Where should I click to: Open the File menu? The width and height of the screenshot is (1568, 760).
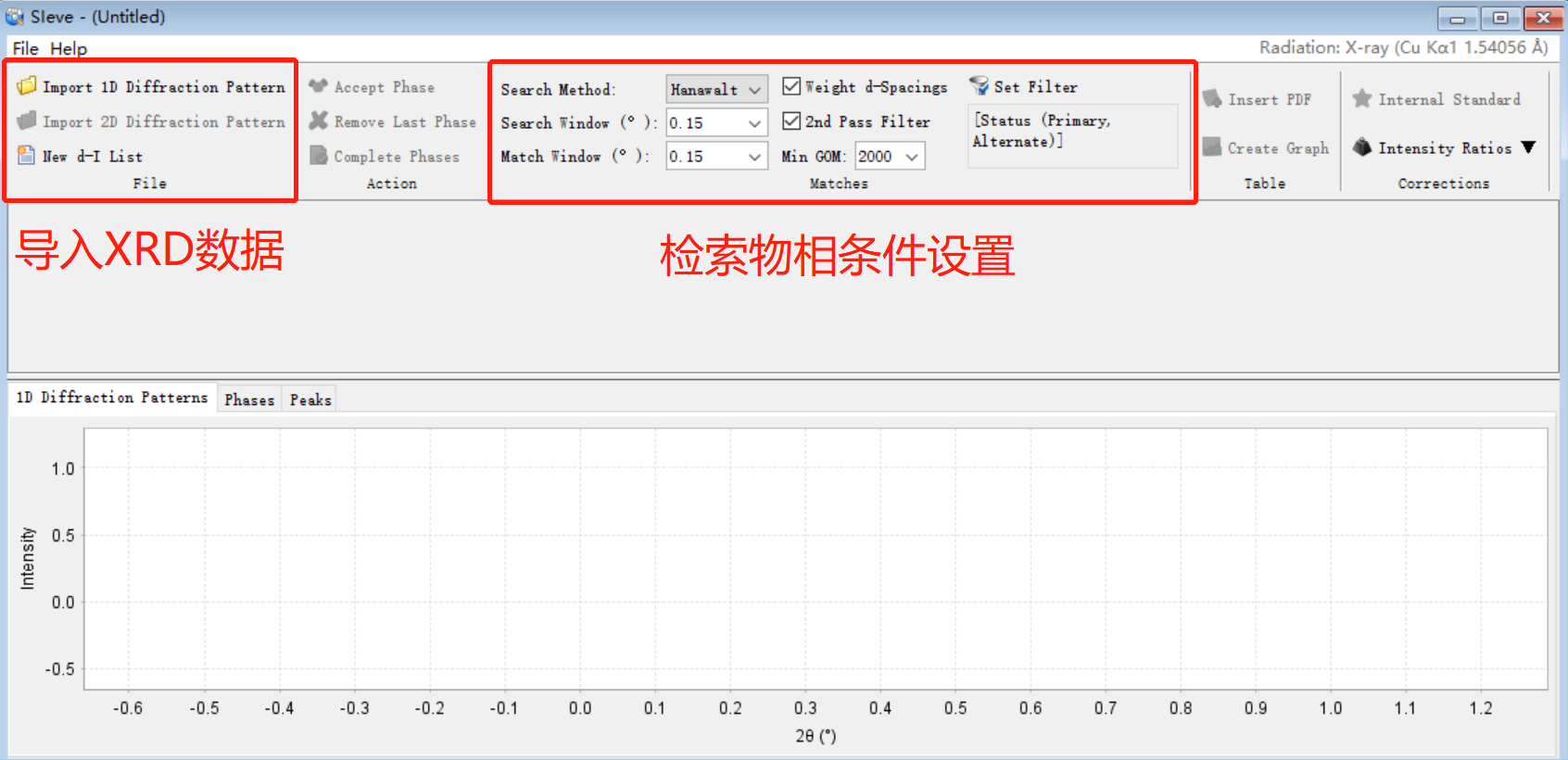[25, 48]
